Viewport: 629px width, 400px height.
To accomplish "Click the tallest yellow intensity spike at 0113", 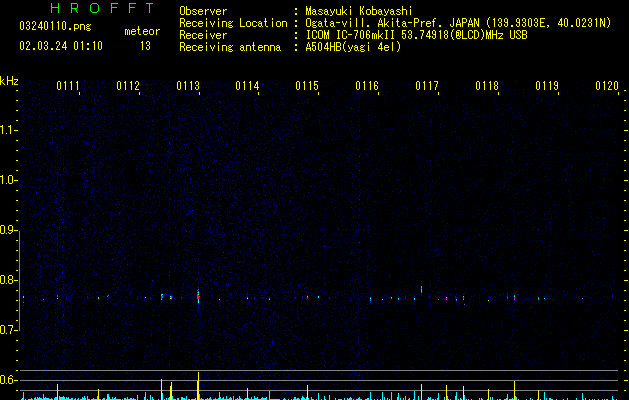I will [x=198, y=385].
